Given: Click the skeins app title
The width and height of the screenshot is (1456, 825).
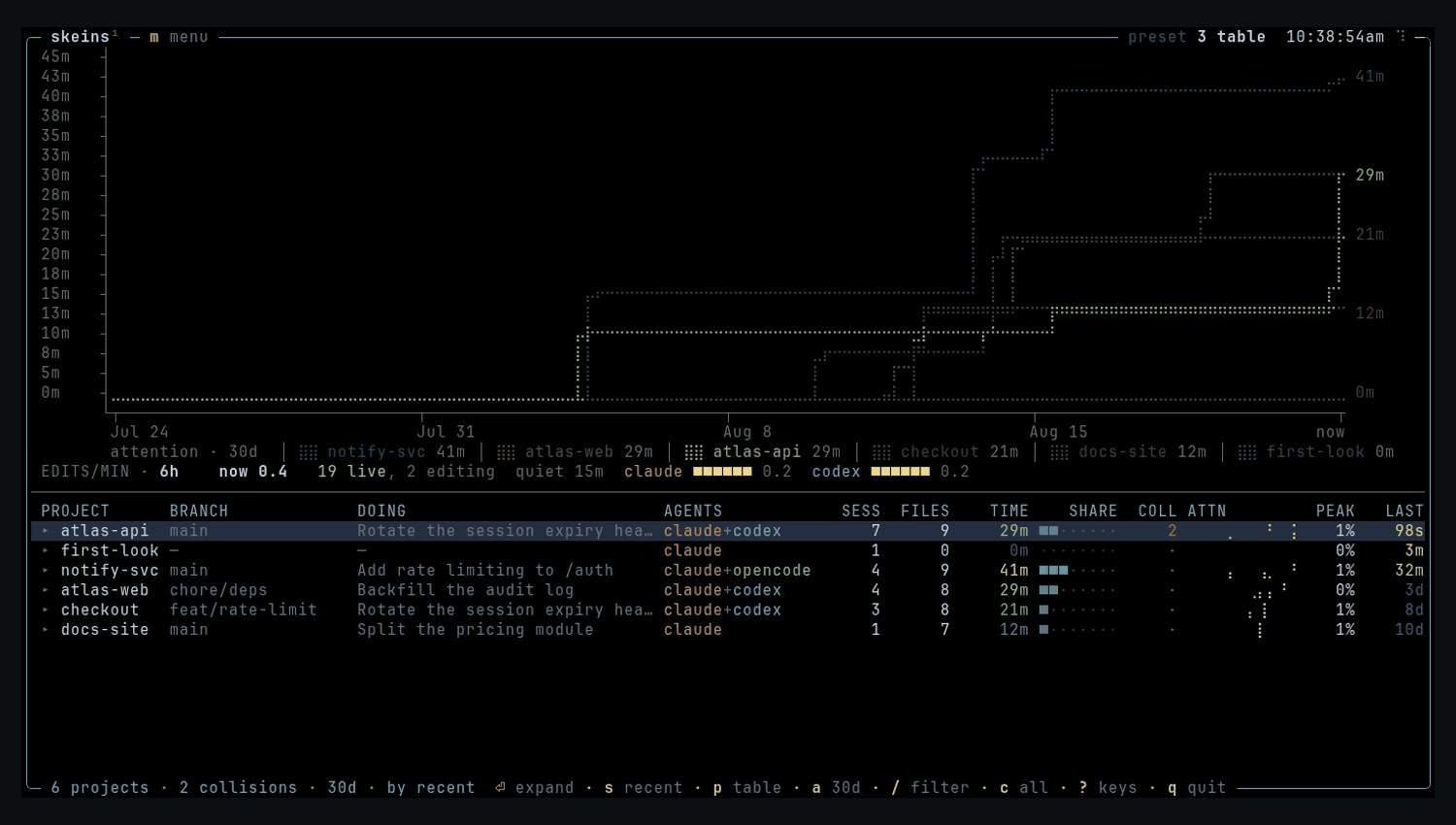Looking at the screenshot, I should 81,37.
